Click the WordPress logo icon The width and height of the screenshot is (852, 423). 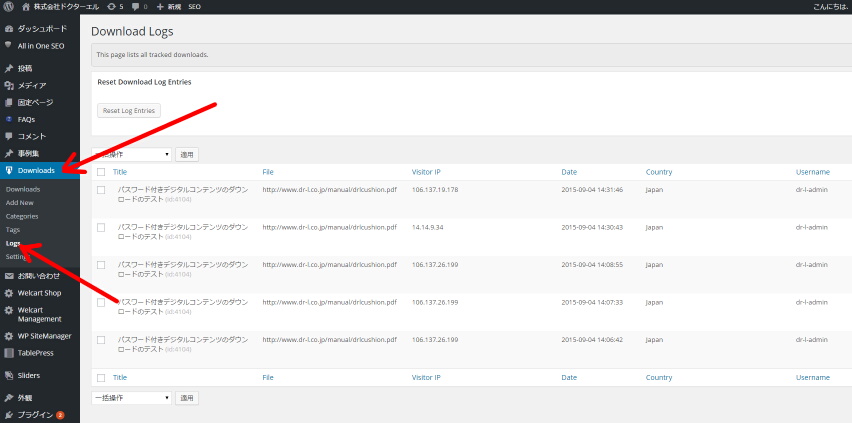click(x=8, y=7)
